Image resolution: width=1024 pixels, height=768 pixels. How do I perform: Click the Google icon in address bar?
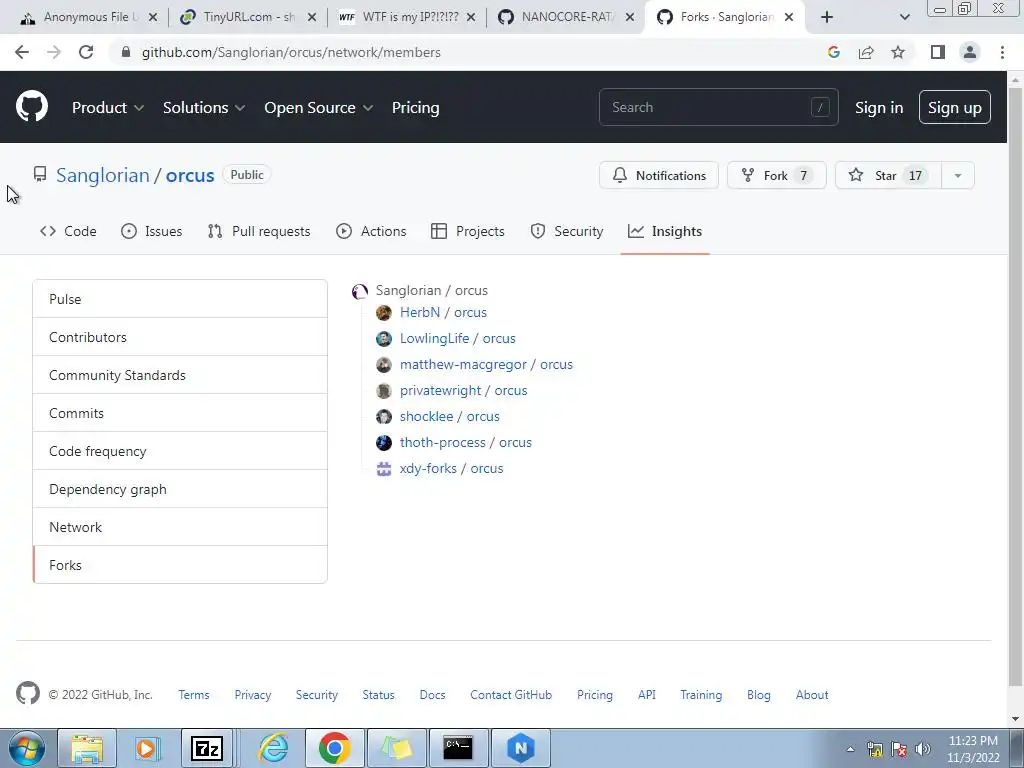tap(833, 52)
